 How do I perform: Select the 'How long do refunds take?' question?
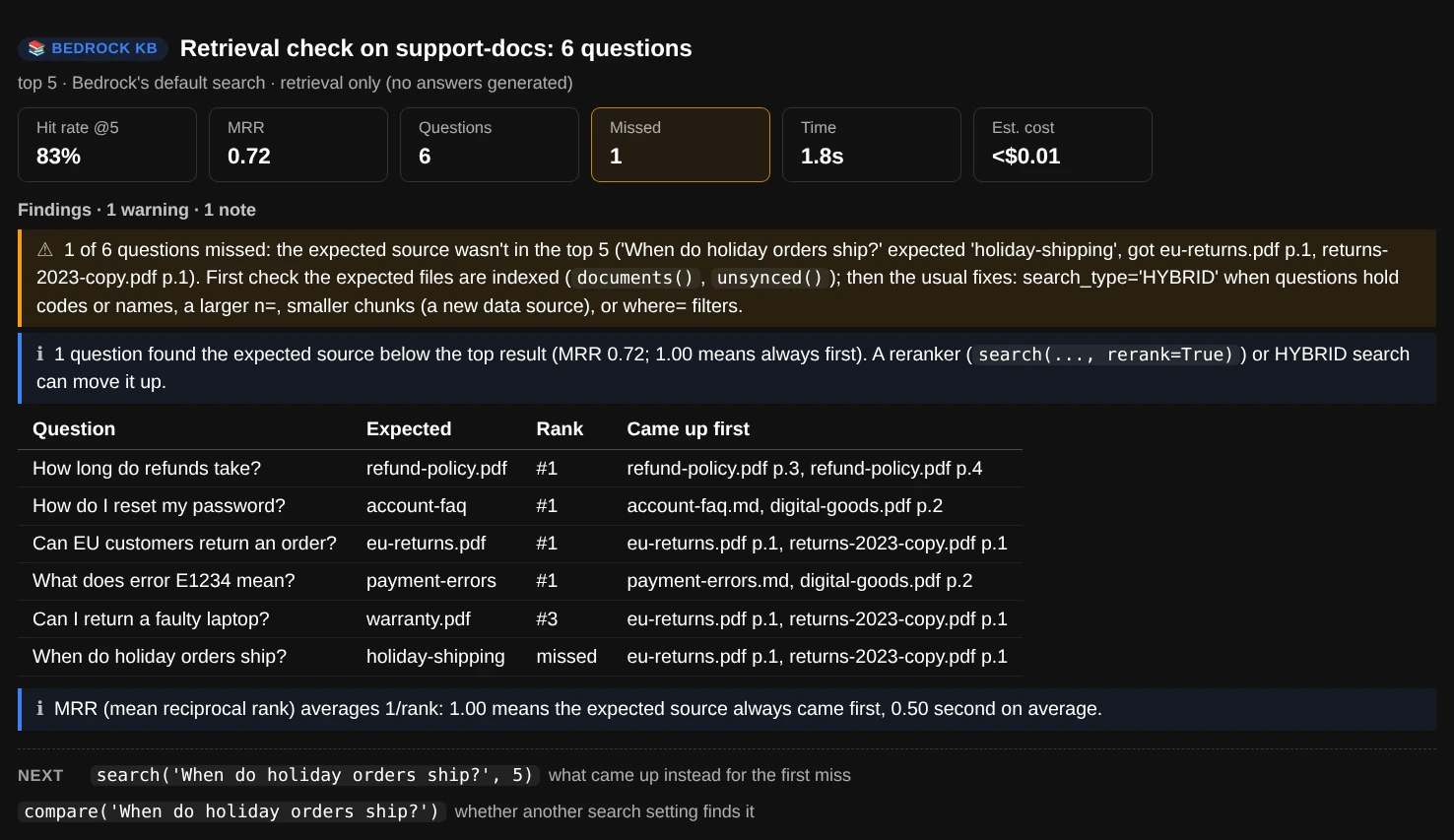(147, 469)
